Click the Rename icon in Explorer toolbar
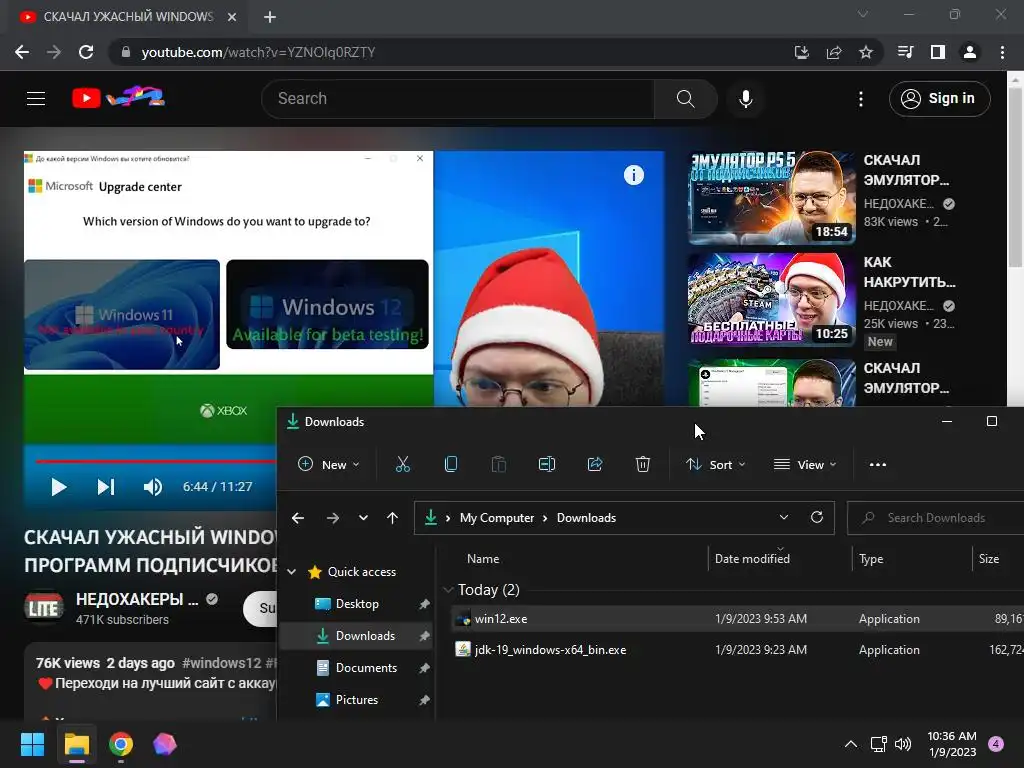 click(x=547, y=464)
